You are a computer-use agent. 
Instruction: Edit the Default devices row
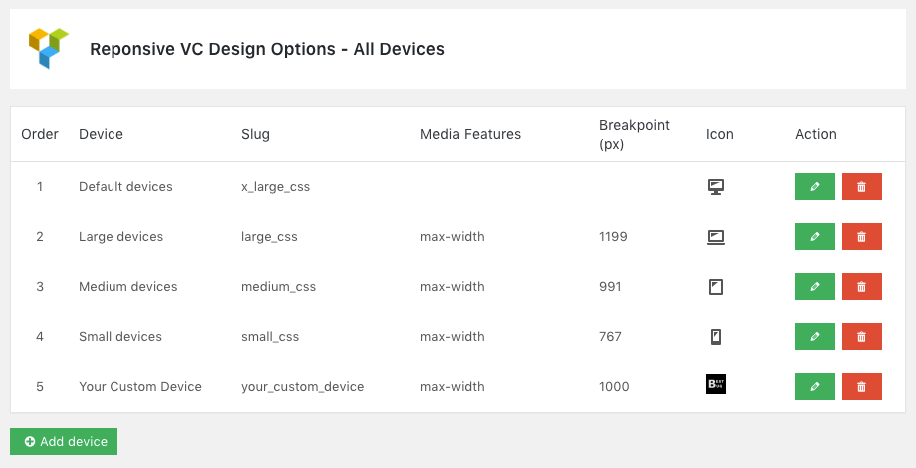[x=814, y=186]
